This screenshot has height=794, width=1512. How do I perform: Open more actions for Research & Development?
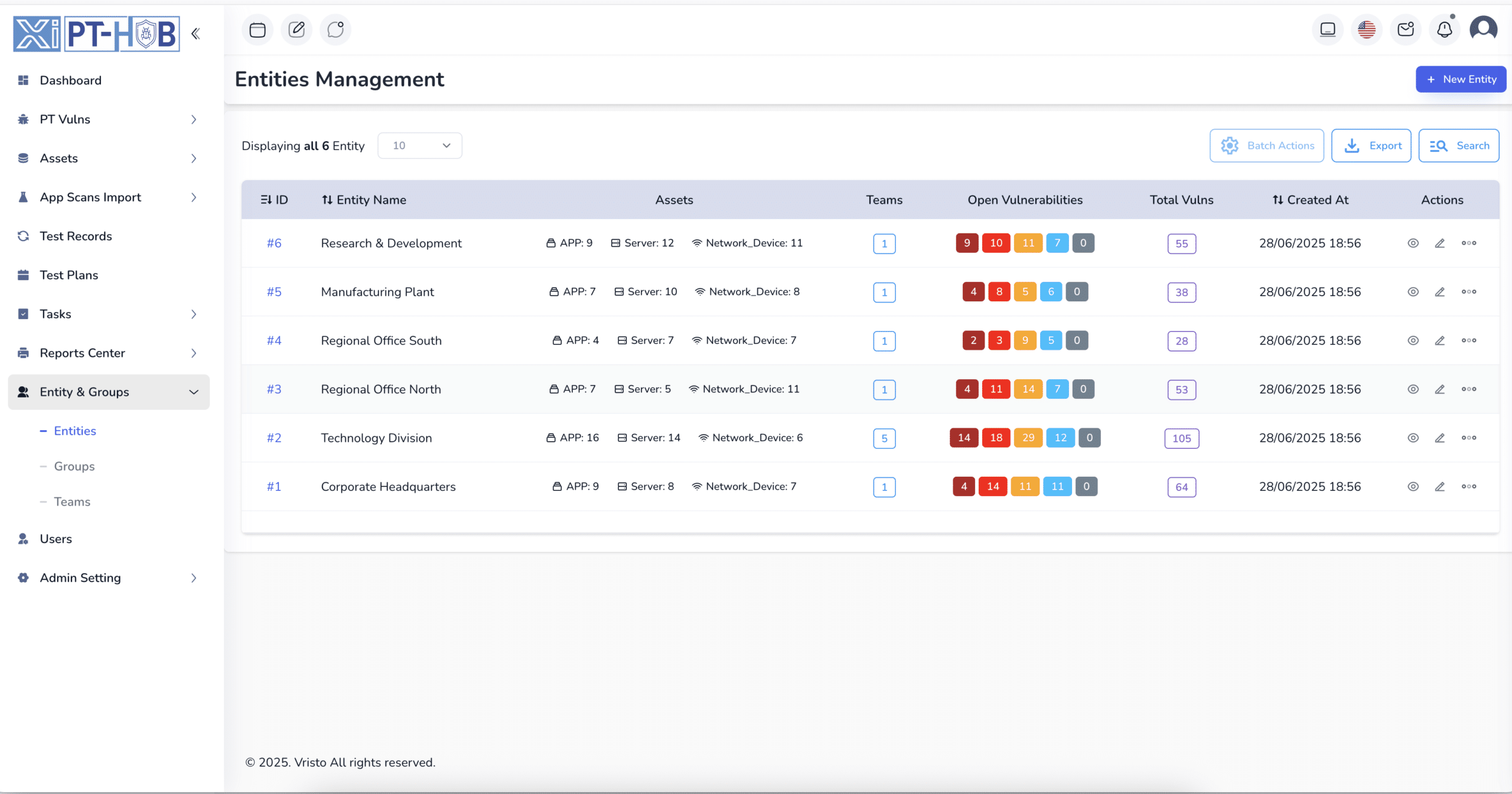click(1469, 243)
